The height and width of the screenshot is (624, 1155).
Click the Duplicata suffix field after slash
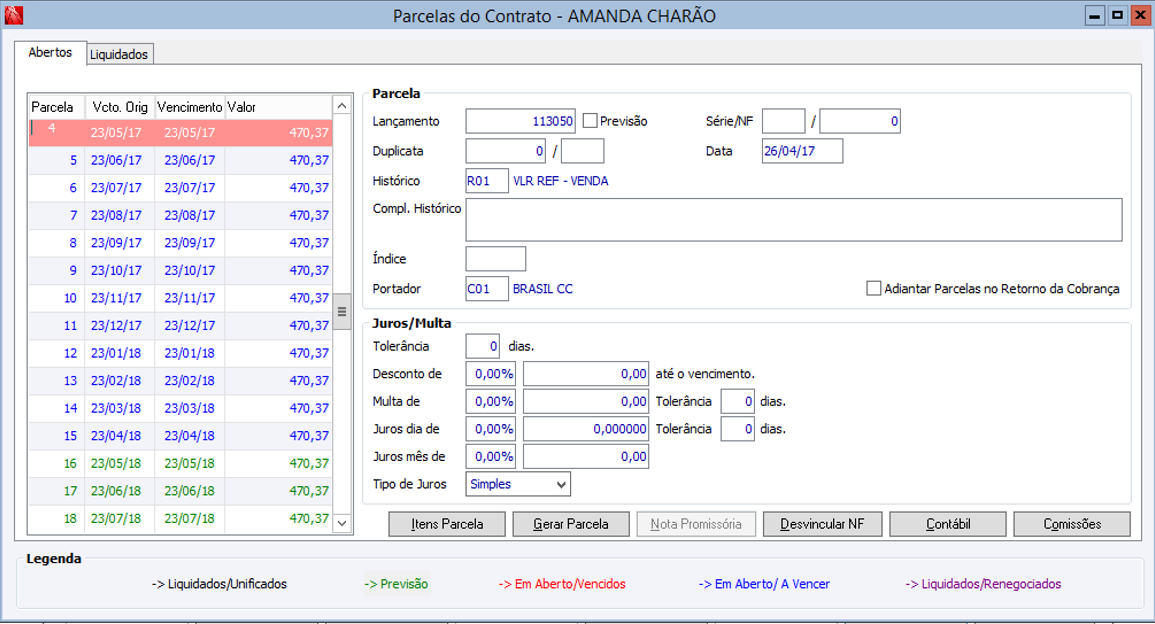pos(583,151)
